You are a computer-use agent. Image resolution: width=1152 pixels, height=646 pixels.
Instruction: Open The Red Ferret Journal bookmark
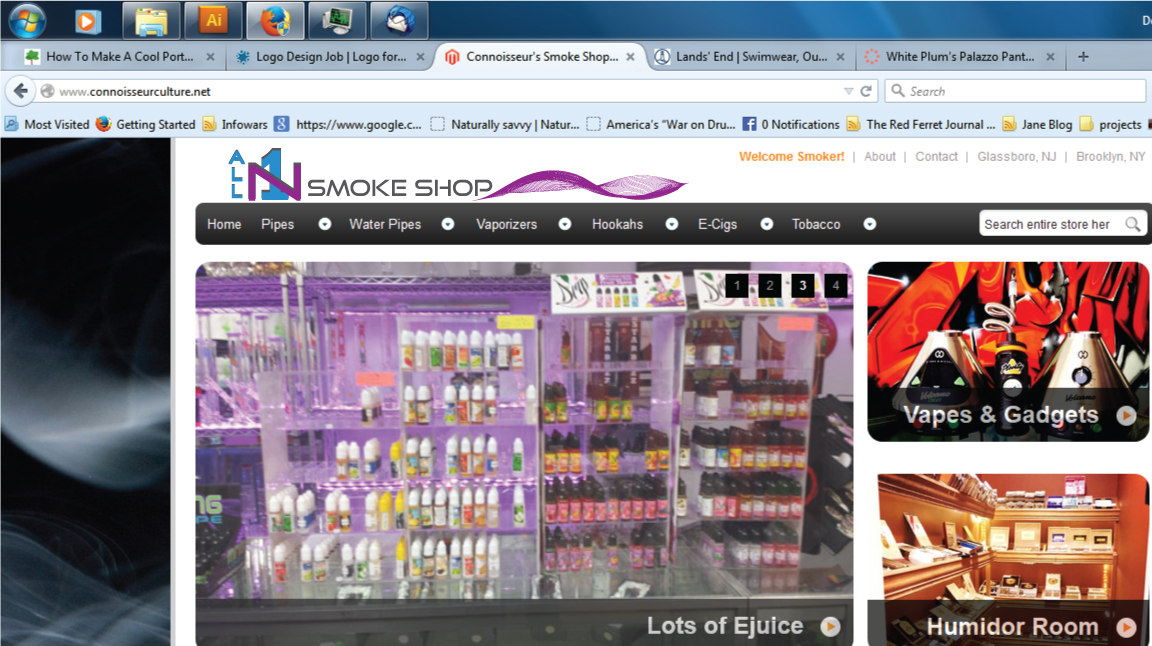click(921, 124)
